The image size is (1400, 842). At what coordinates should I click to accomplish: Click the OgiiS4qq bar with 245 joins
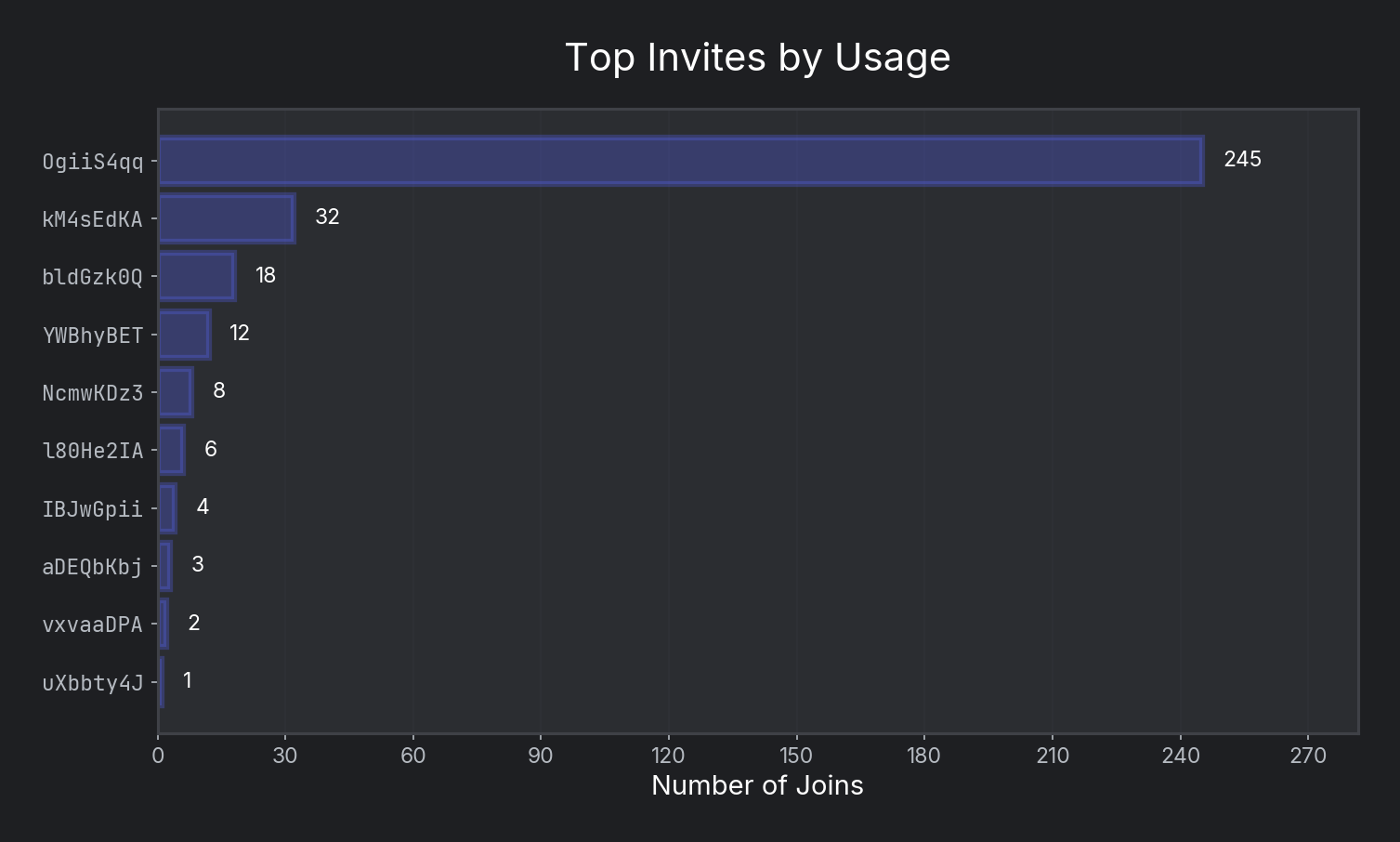pos(680,161)
